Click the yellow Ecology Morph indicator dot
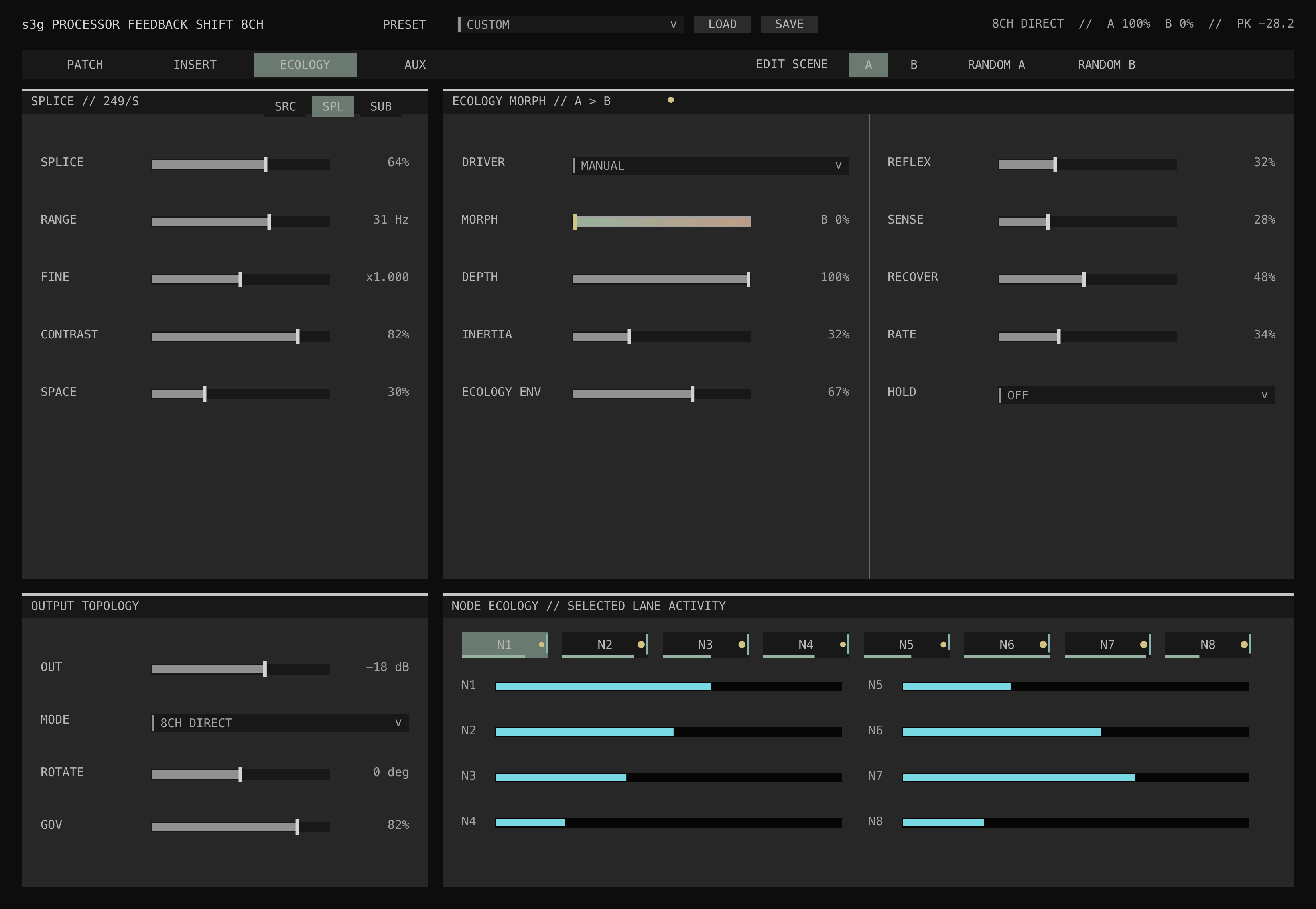This screenshot has height=909, width=1316. click(670, 100)
